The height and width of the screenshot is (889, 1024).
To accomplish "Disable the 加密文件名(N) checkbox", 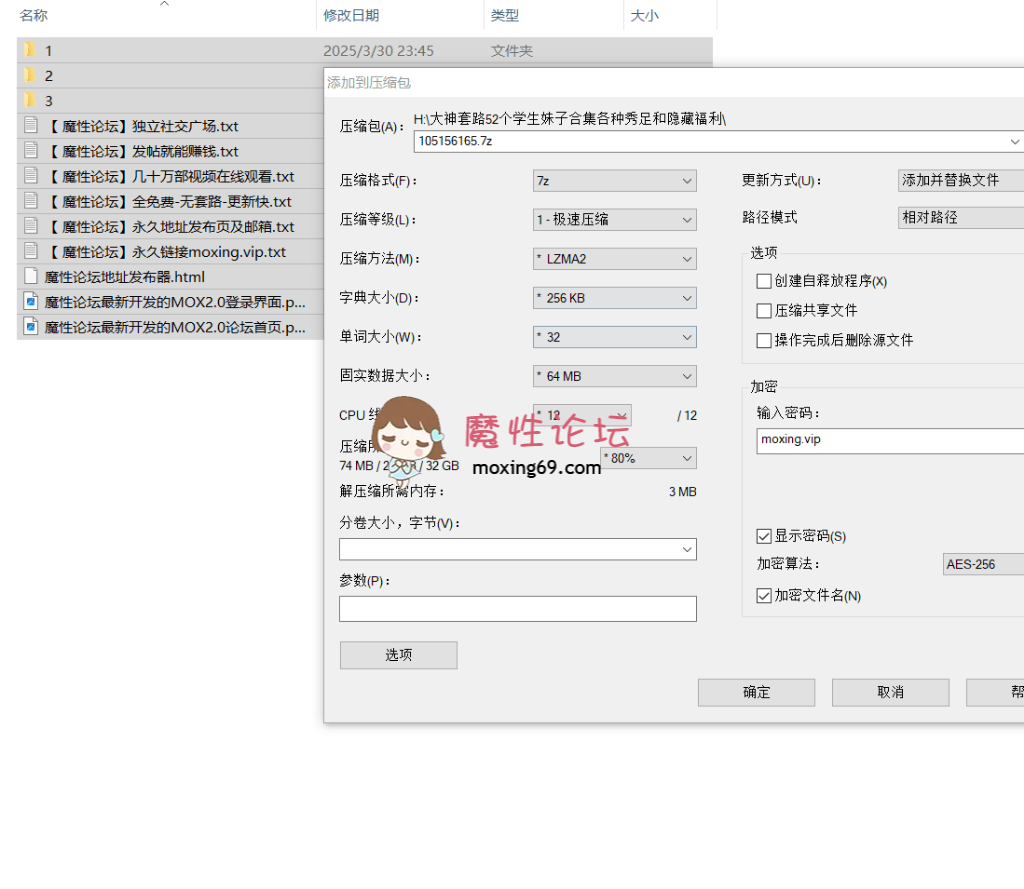I will click(764, 595).
